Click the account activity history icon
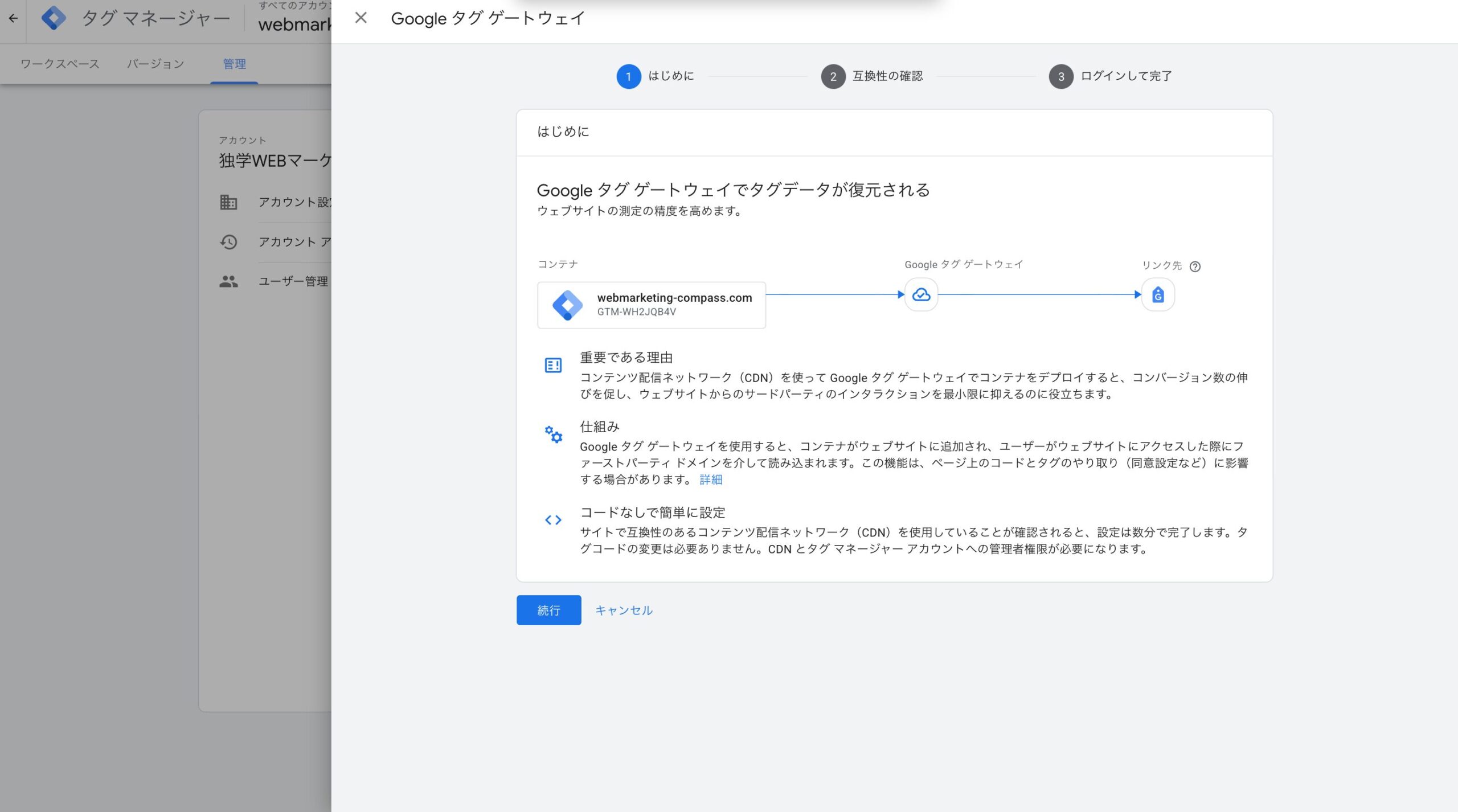 228,242
